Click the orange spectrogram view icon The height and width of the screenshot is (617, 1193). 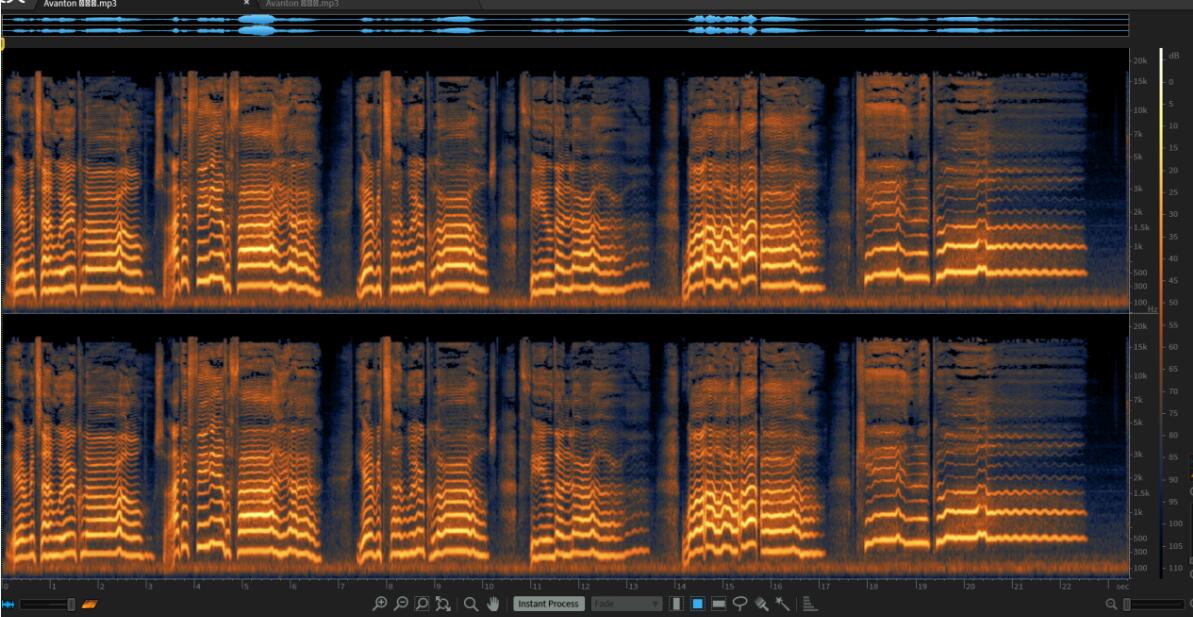point(89,604)
